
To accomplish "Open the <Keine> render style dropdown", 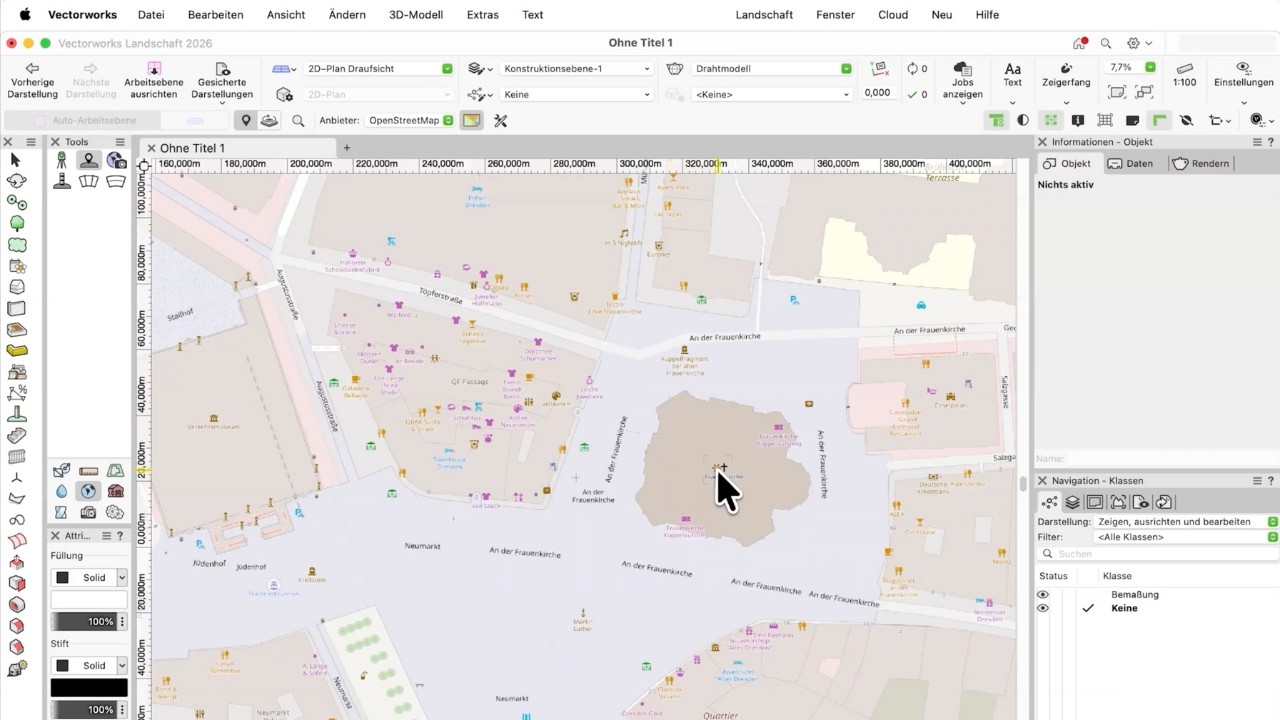I will coord(771,94).
